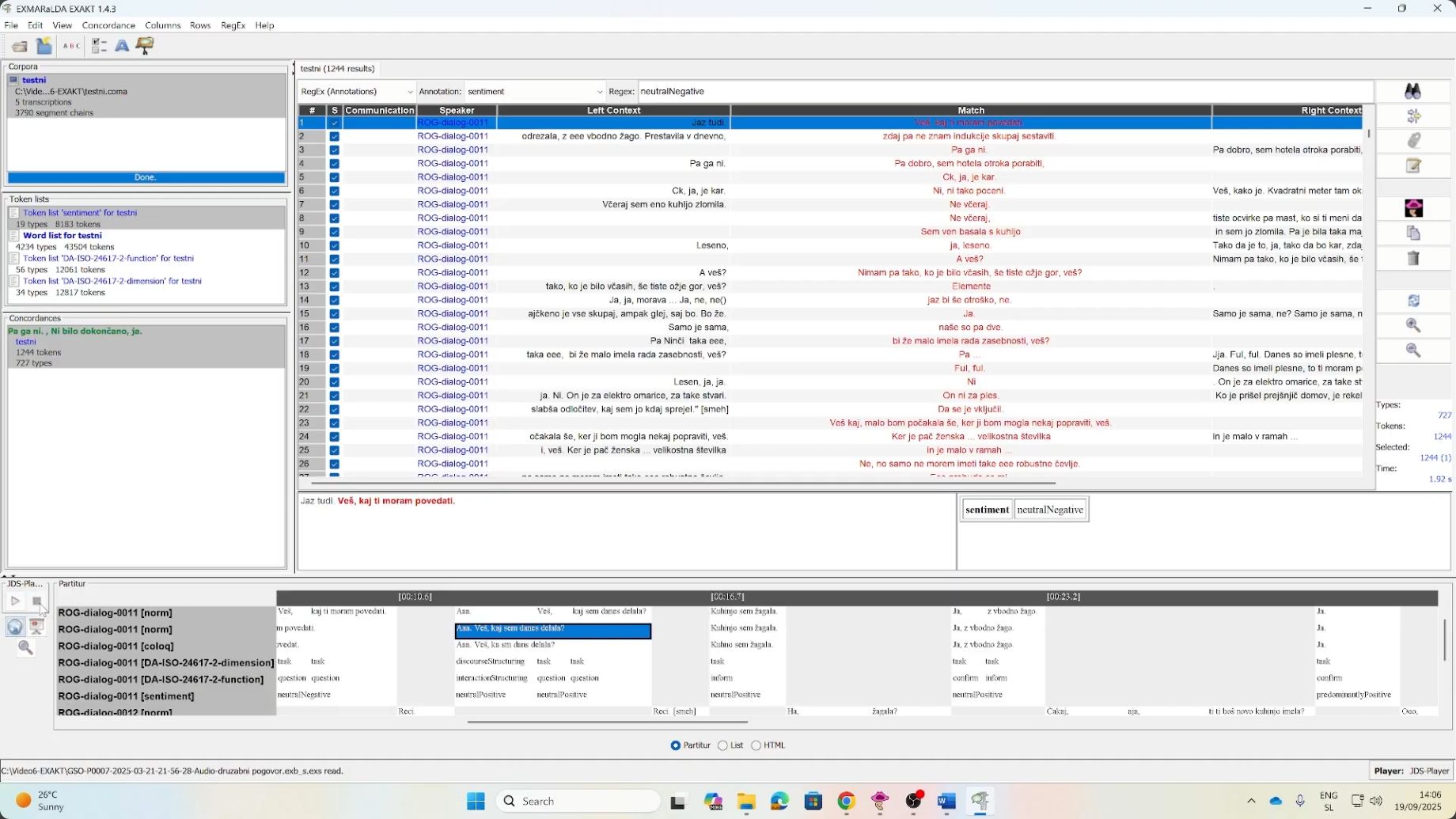
Task: Toggle the checkbox in result row 12
Action: click(x=335, y=273)
